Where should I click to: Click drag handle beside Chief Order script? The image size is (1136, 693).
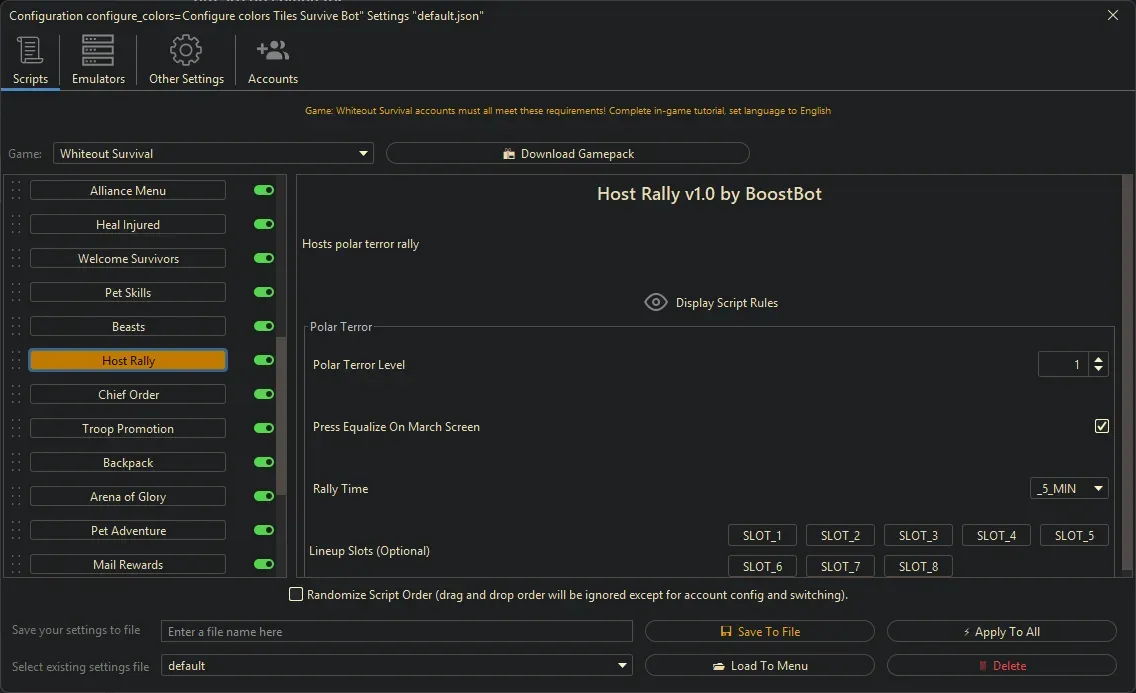(16, 395)
